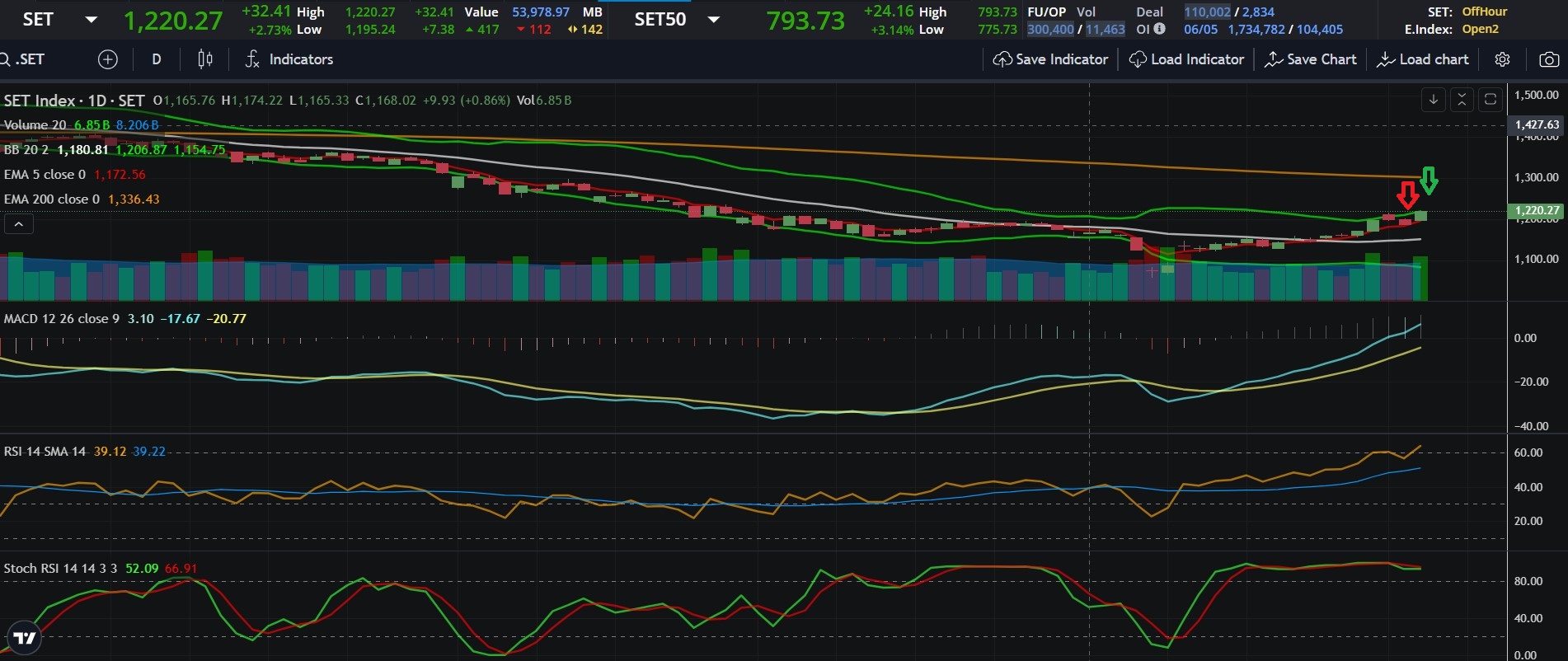Open the candlestick chart type selector

point(205,59)
